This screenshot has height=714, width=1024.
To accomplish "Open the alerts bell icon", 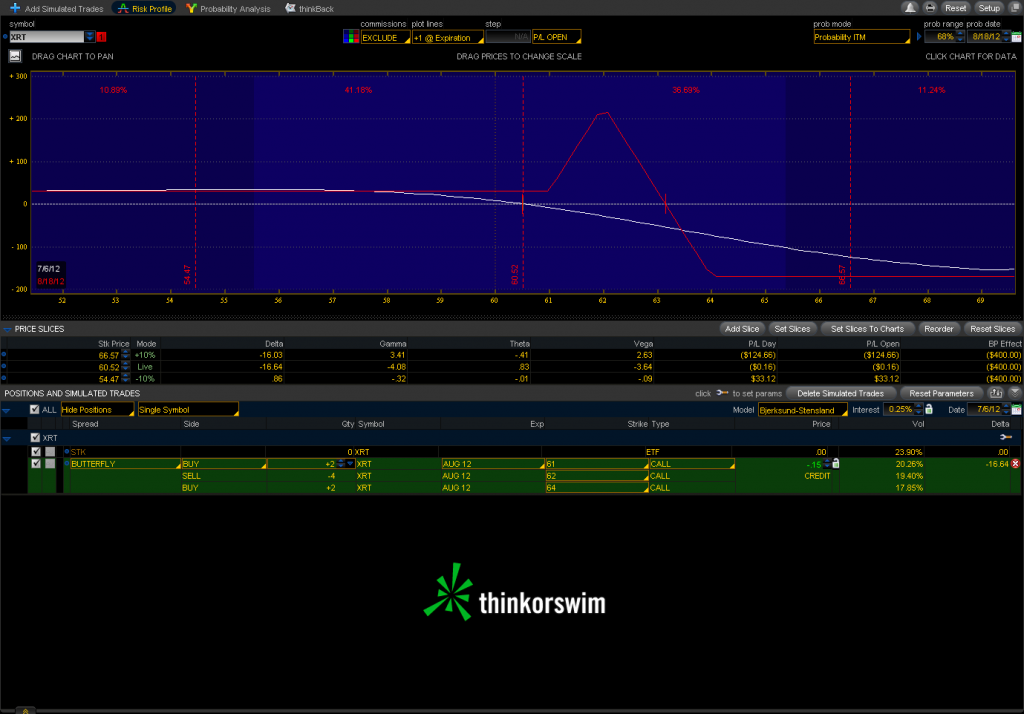I will point(910,8).
